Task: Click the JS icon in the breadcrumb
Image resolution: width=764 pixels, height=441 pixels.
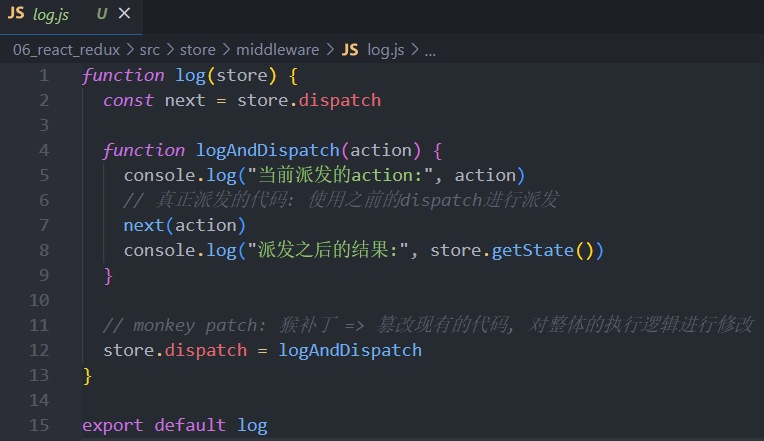Action: tap(350, 49)
